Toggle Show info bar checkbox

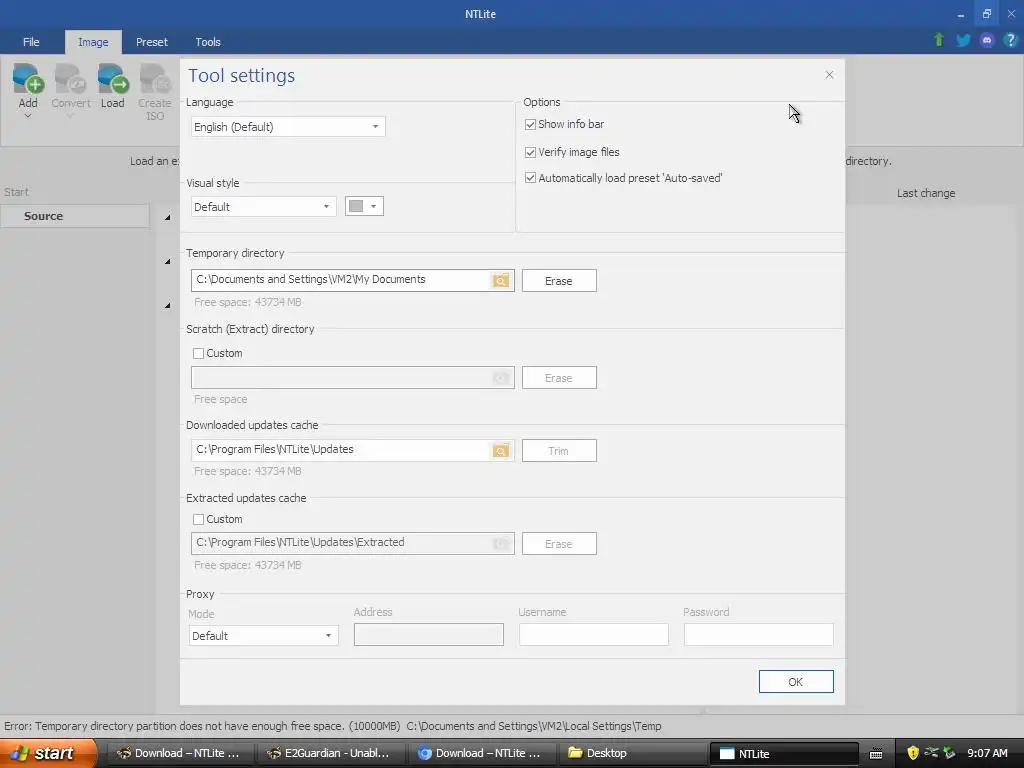[x=530, y=124]
